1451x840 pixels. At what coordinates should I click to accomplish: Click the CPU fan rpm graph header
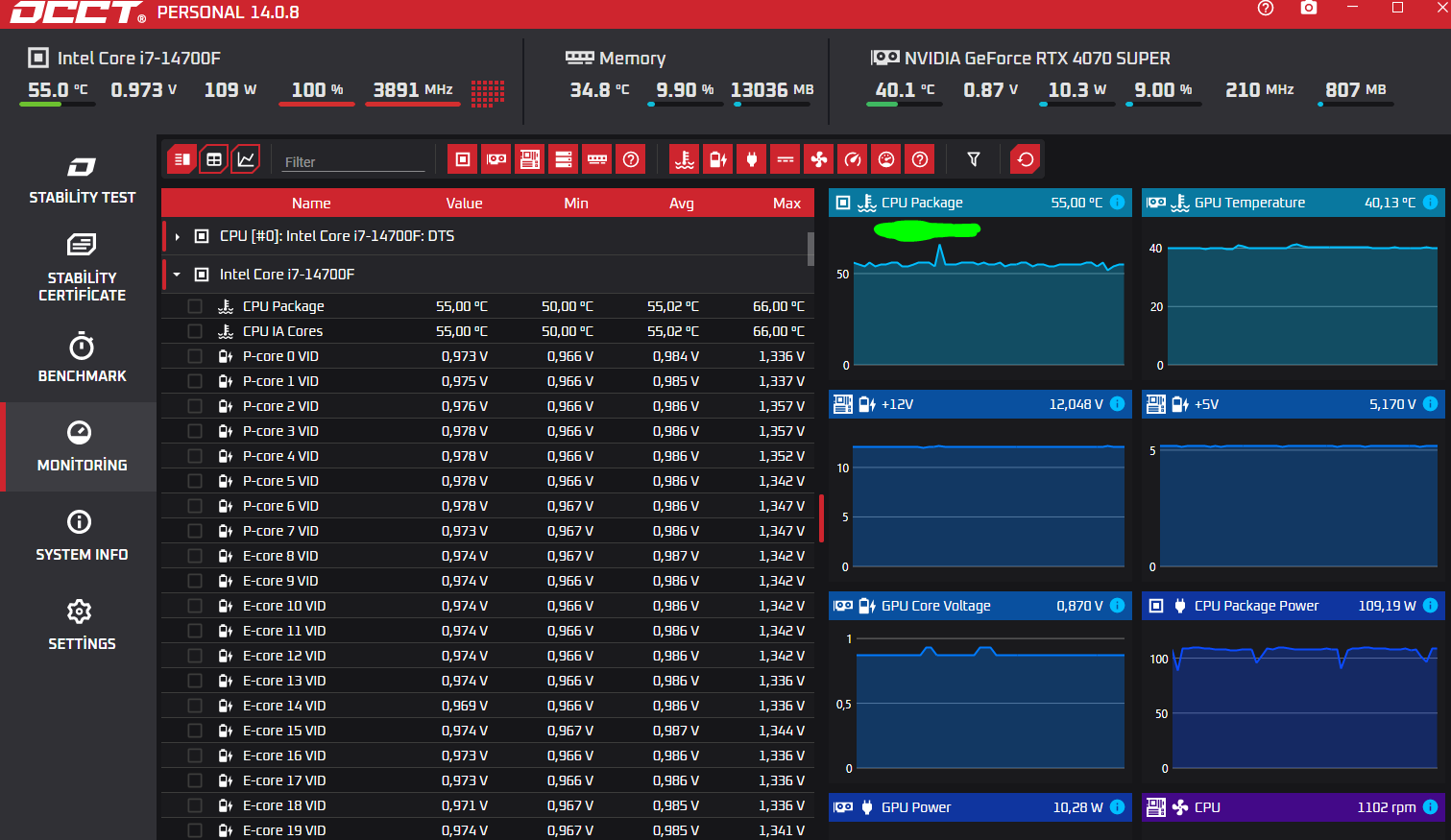click(1293, 807)
